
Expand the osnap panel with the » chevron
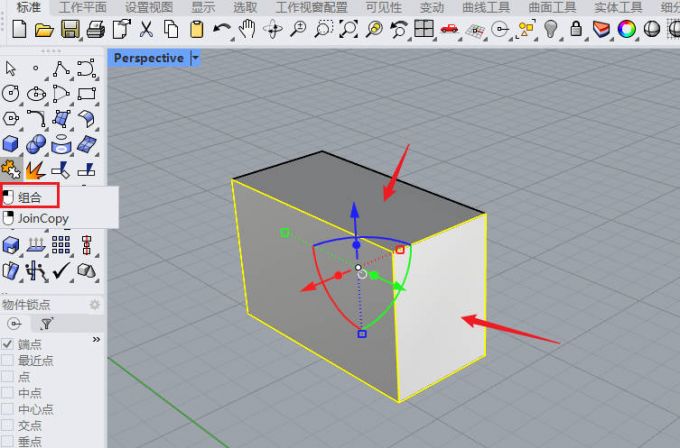pyautogui.click(x=96, y=340)
